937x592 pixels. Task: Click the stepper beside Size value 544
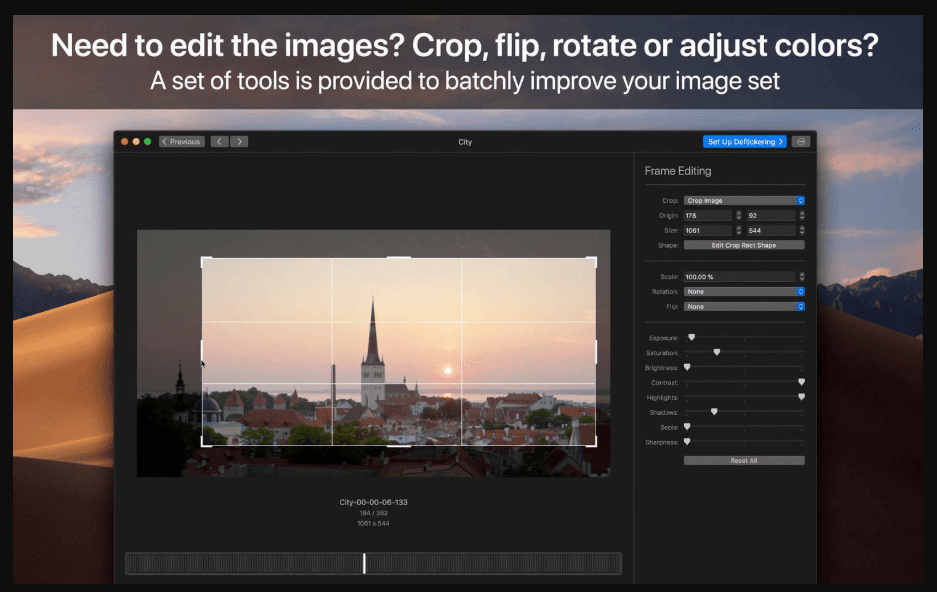[802, 231]
